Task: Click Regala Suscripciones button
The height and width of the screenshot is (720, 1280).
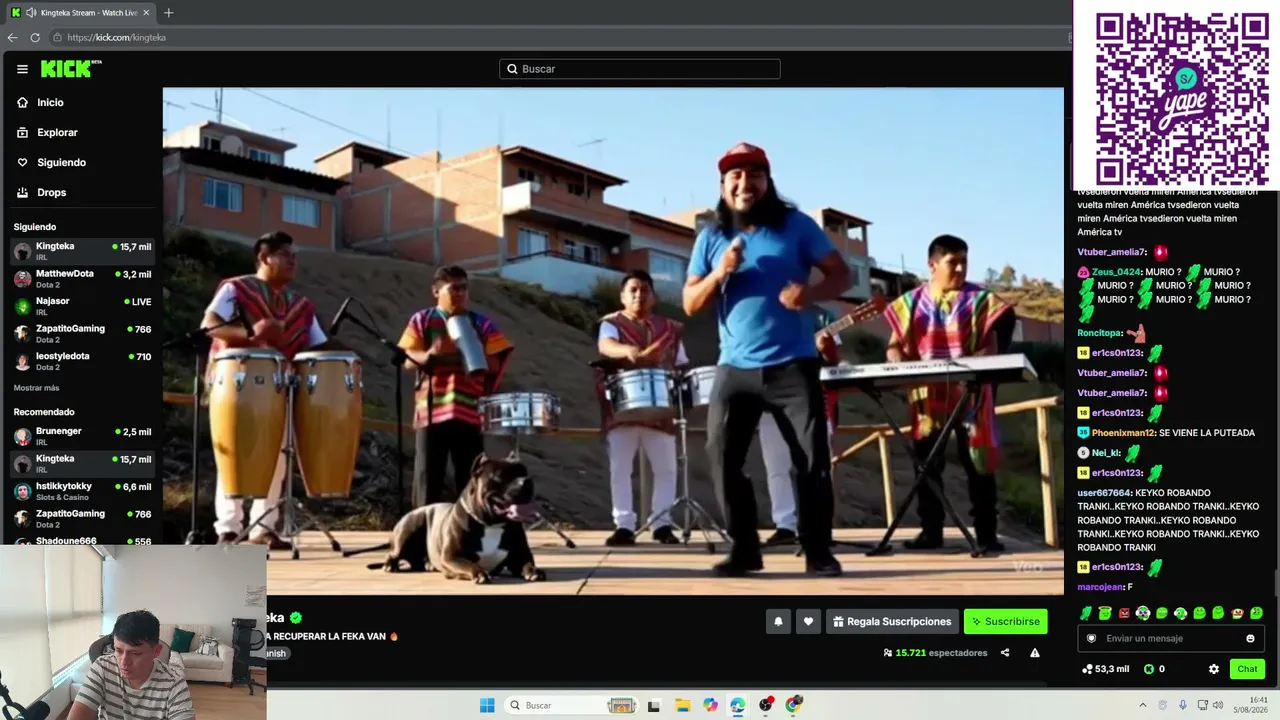Action: coord(892,621)
